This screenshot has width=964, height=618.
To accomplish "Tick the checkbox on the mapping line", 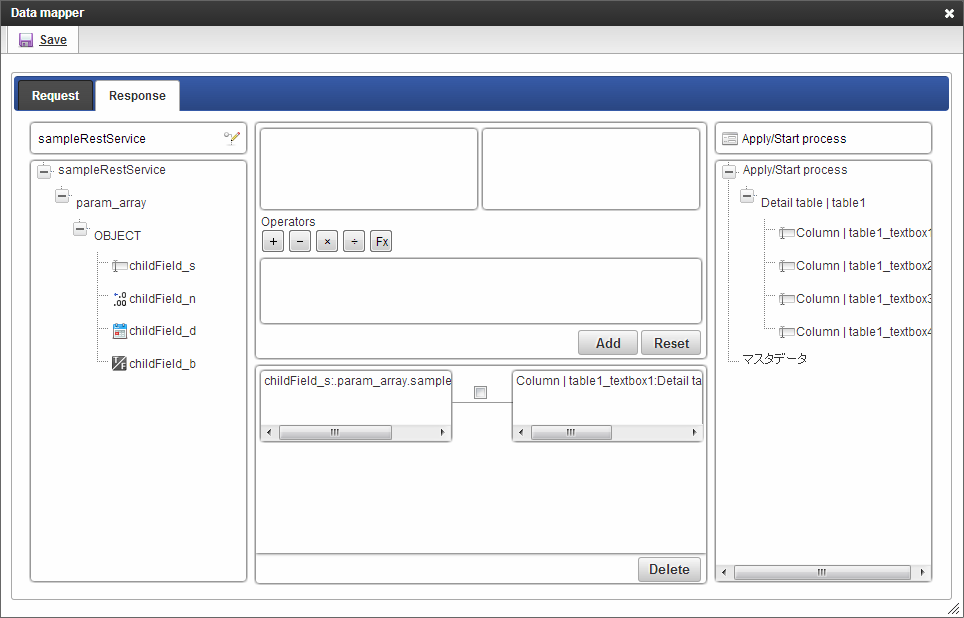I will coord(481,392).
